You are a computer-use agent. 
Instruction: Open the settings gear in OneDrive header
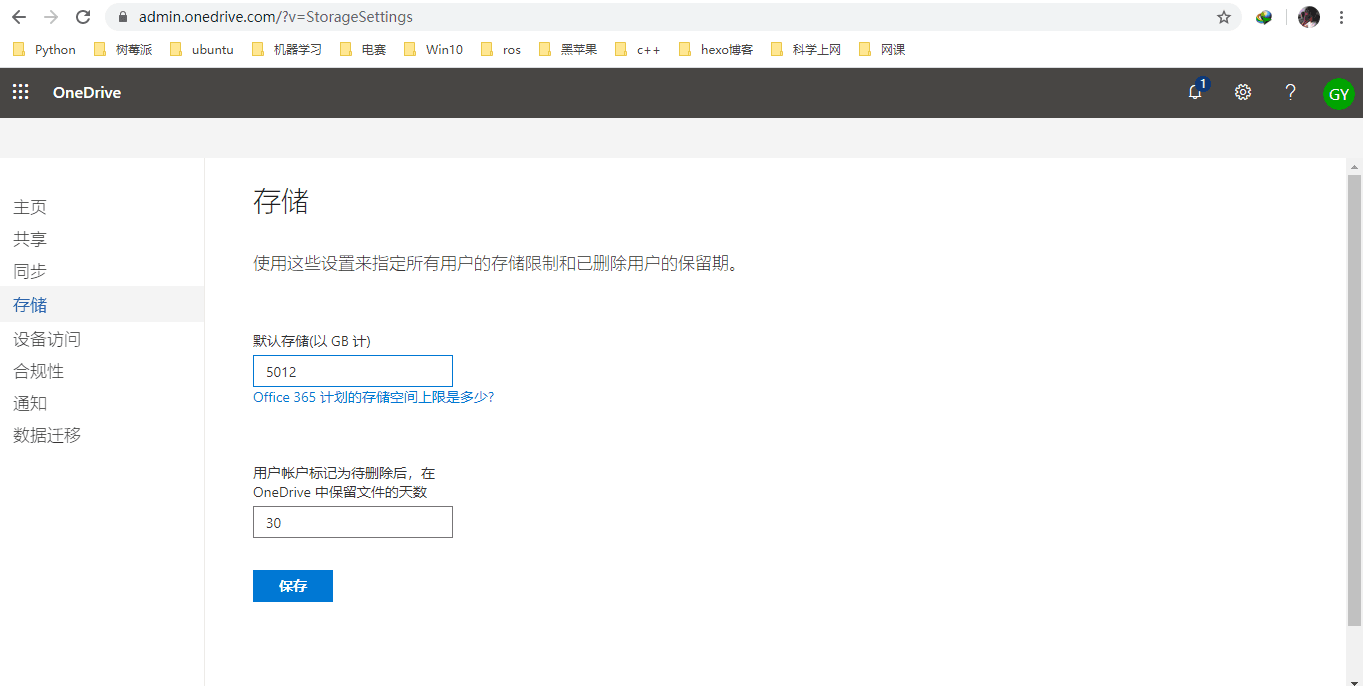[x=1243, y=92]
